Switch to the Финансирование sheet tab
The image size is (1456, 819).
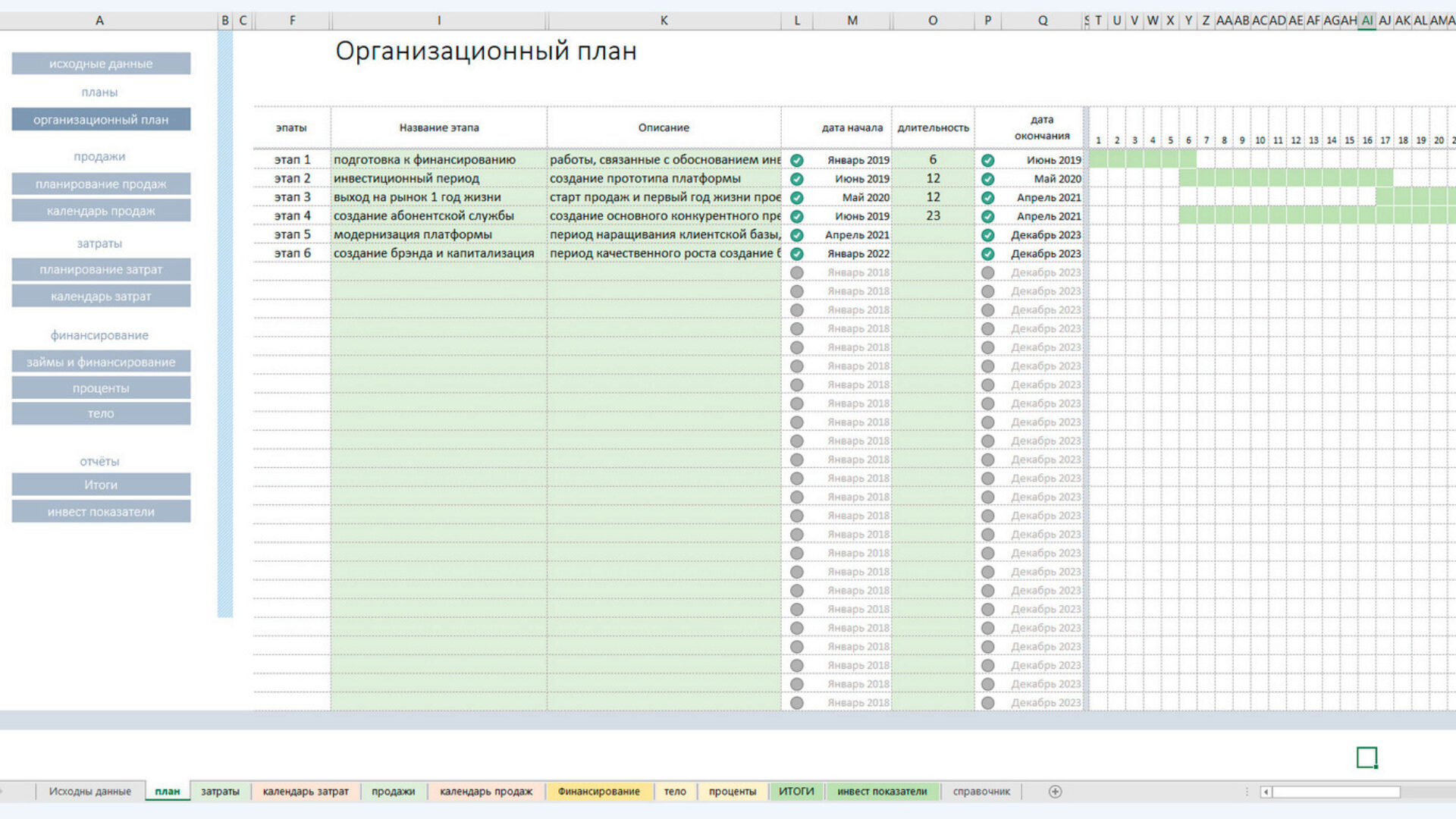pos(598,792)
